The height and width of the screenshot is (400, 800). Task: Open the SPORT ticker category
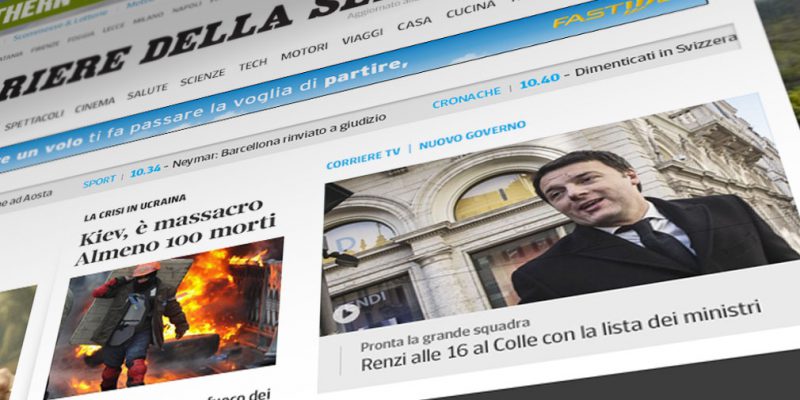(99, 181)
